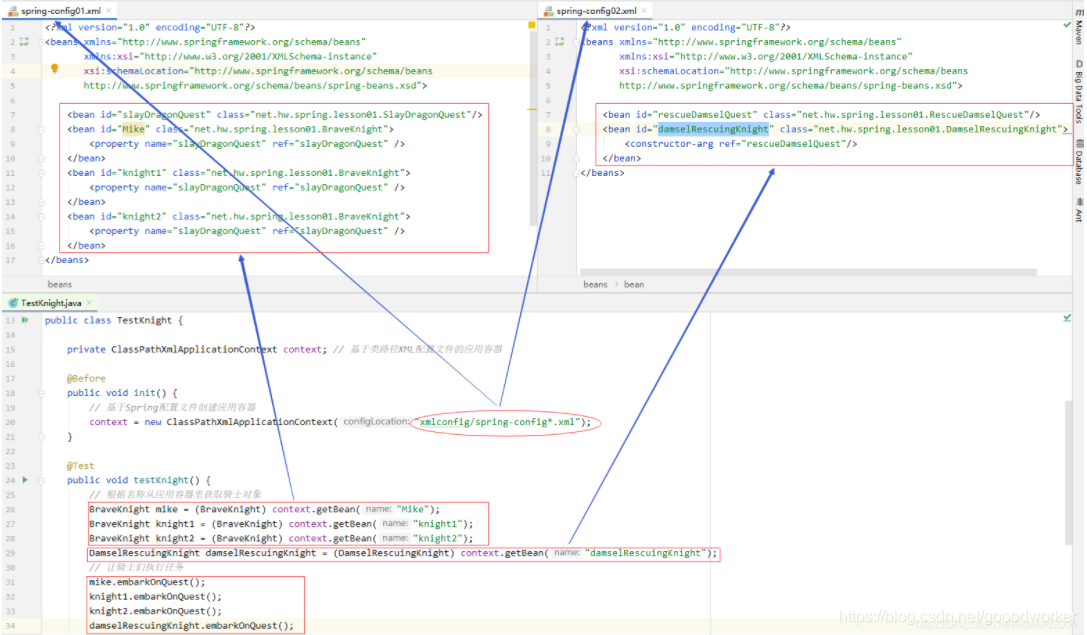Click the beans breadcrumb in spring-config01.xml

pos(60,284)
